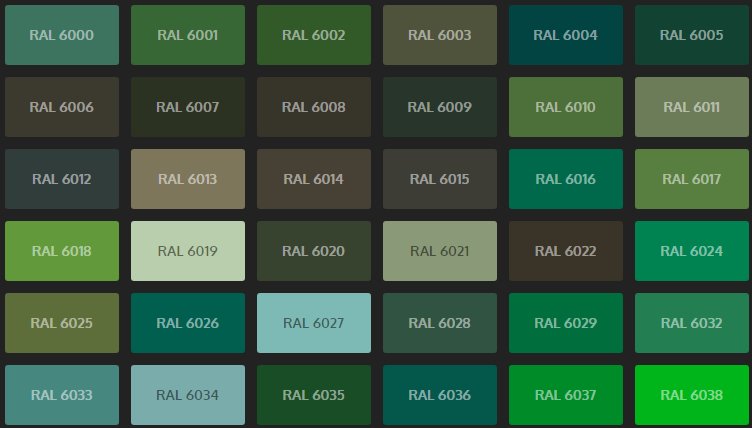Select the RAL 6021 pale green swatch

(440, 251)
